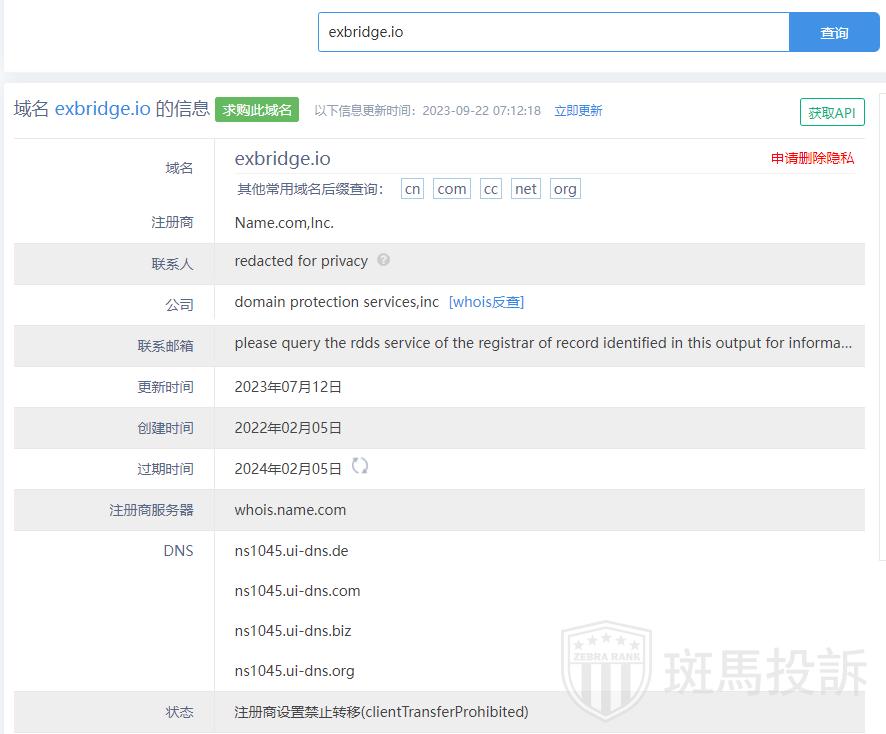886x734 pixels.
Task: Select the org suffix query tag
Action: pyautogui.click(x=565, y=189)
